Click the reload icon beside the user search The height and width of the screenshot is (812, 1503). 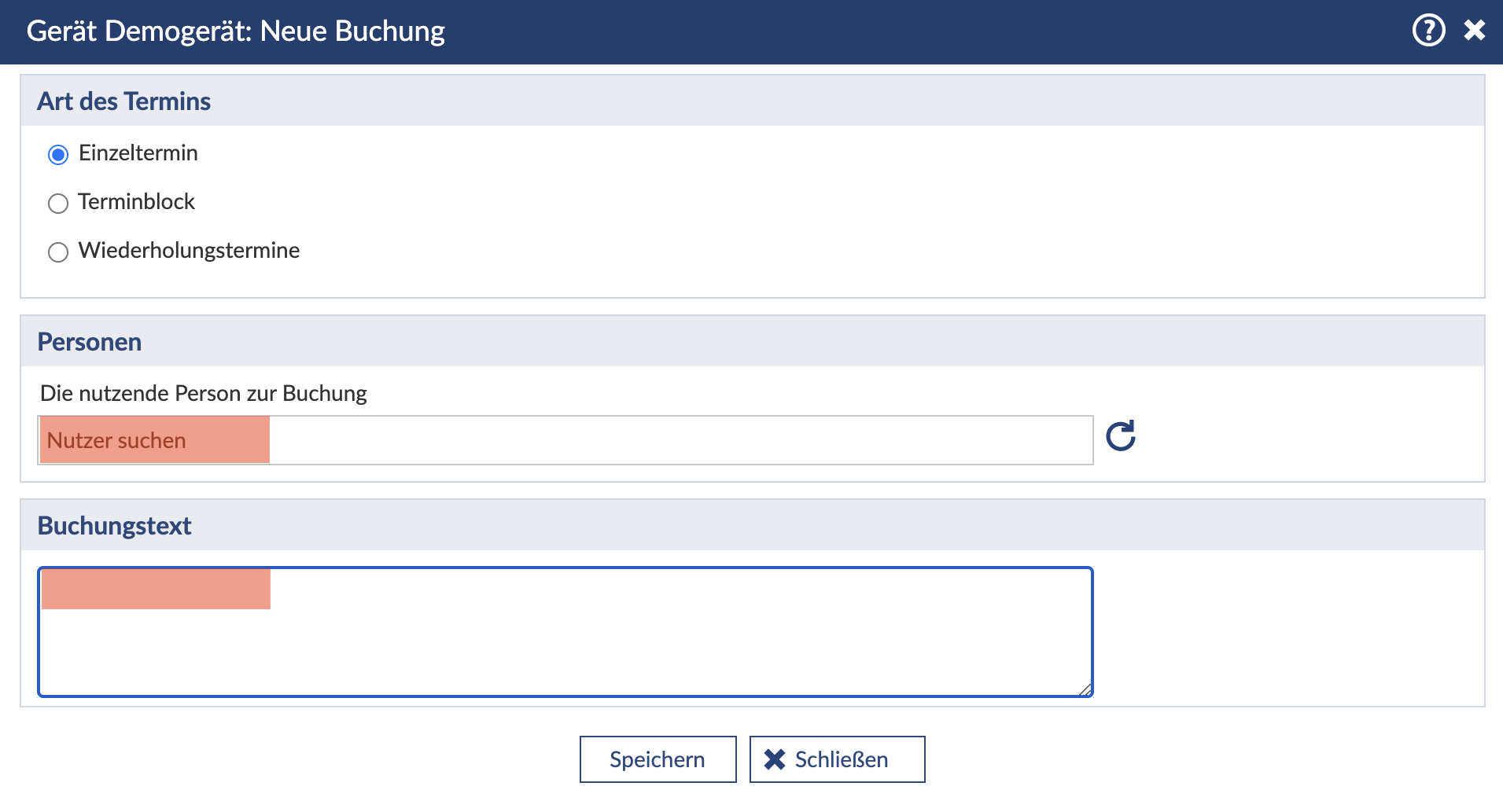1120,436
